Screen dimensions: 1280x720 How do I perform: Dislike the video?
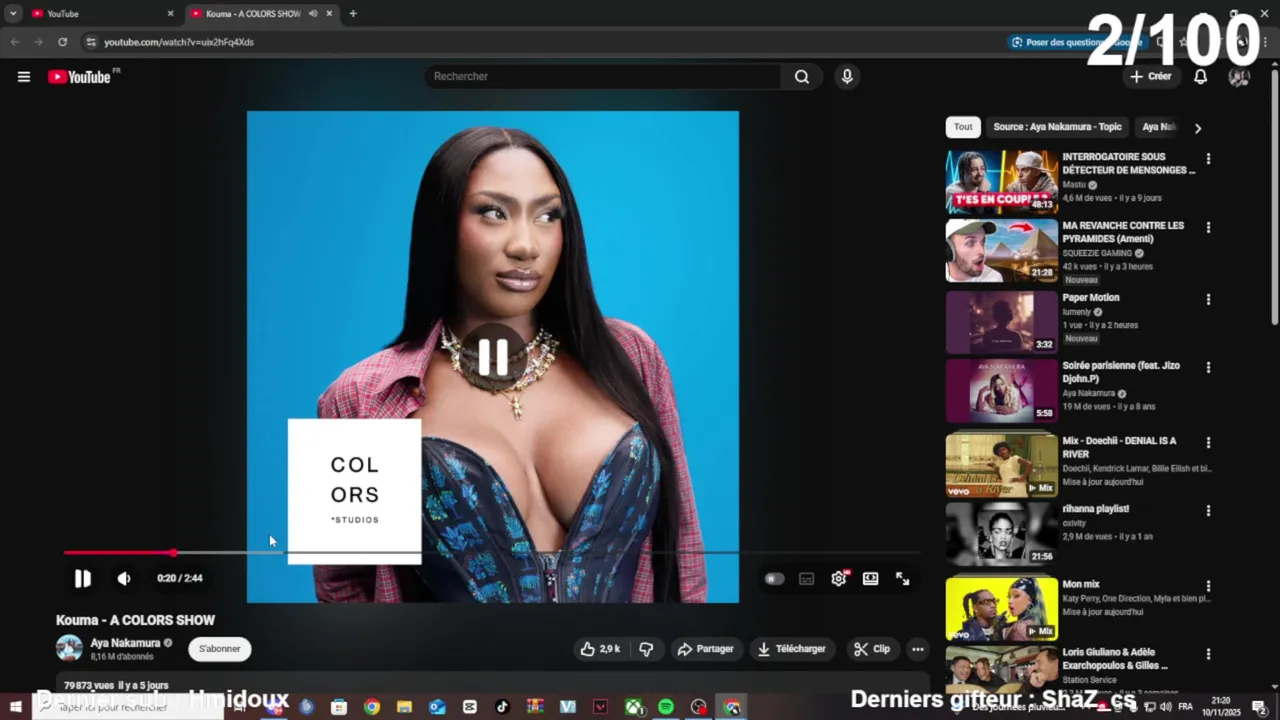pyautogui.click(x=646, y=649)
